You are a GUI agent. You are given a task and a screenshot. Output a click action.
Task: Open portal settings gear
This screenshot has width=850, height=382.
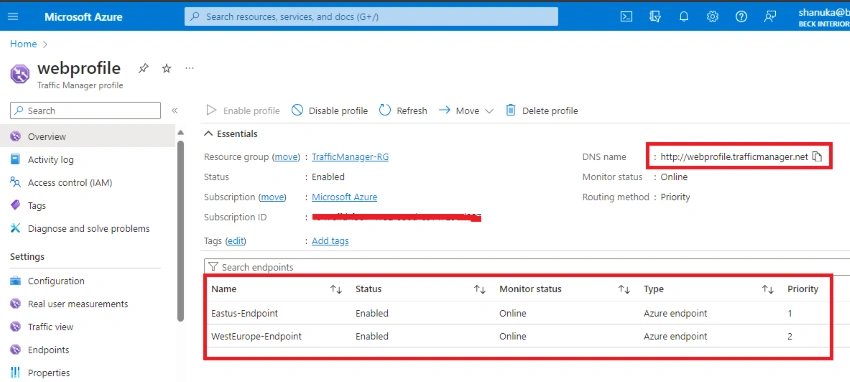click(x=712, y=16)
